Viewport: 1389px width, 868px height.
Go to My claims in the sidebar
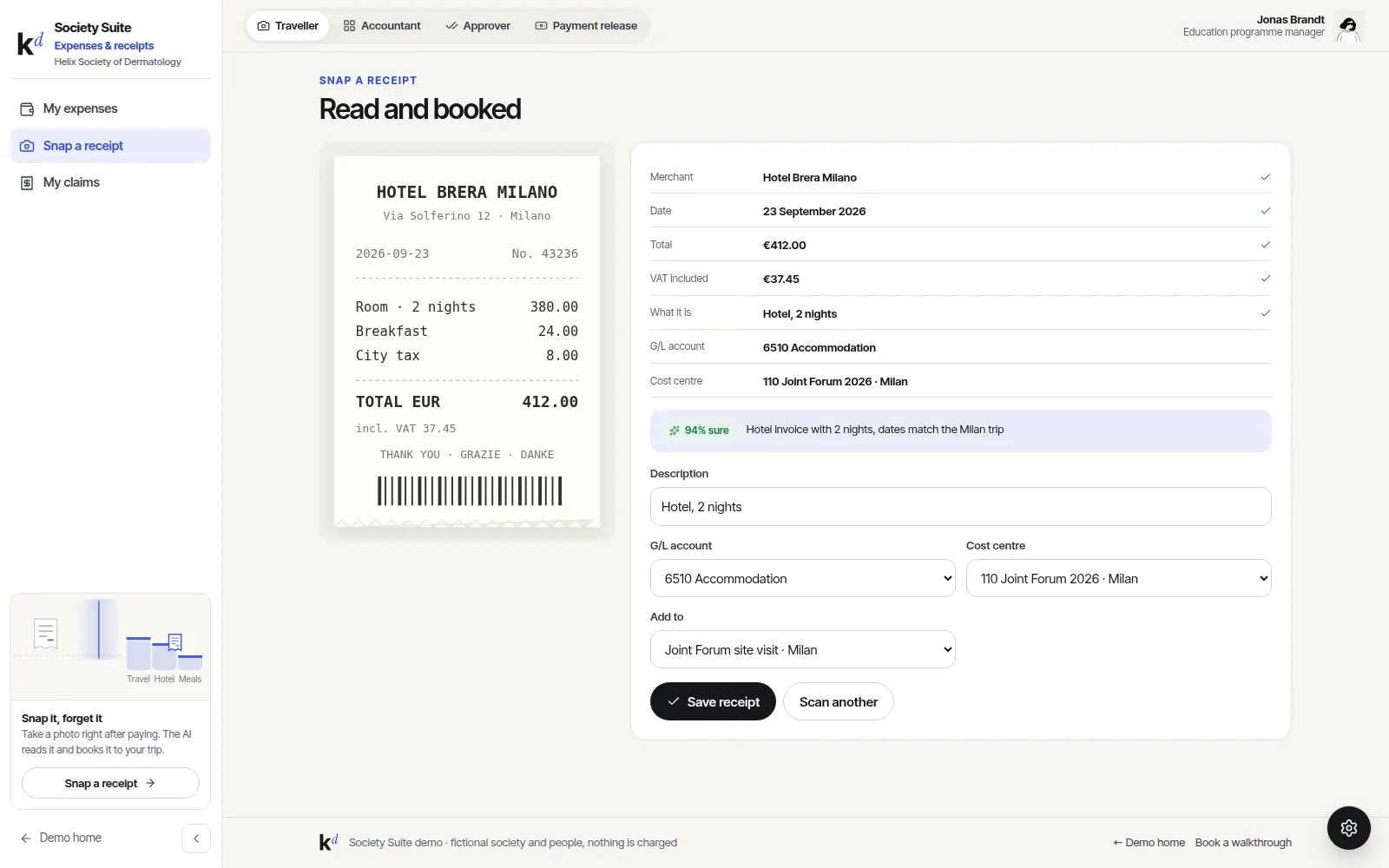point(110,182)
